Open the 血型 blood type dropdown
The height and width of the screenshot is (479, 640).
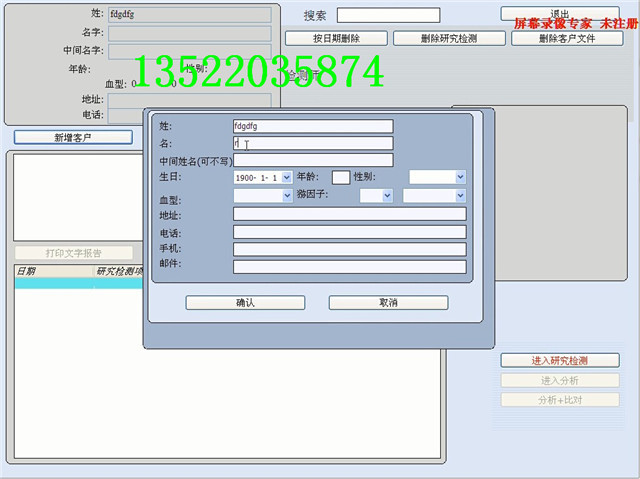point(287,196)
